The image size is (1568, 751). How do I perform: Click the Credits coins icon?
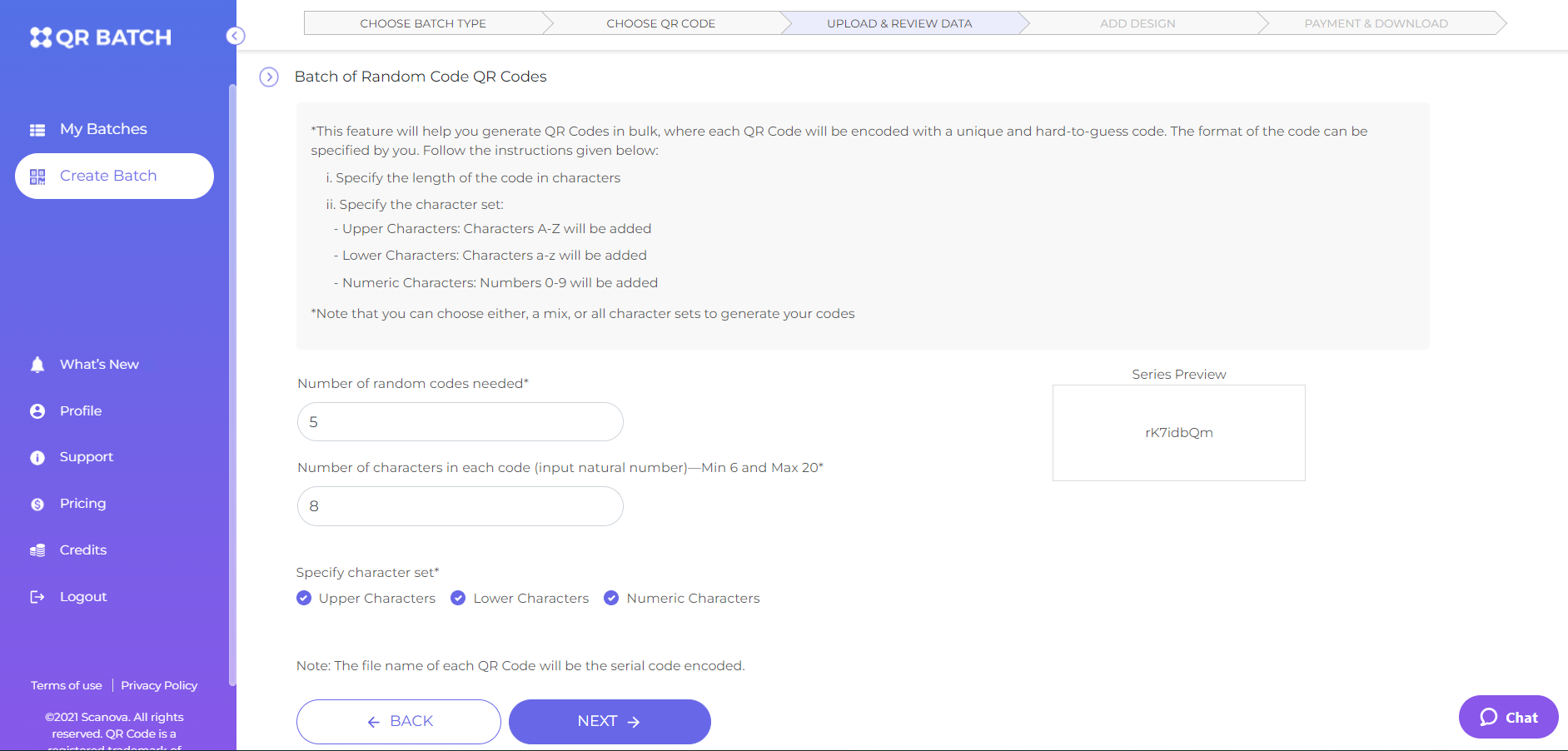(37, 550)
